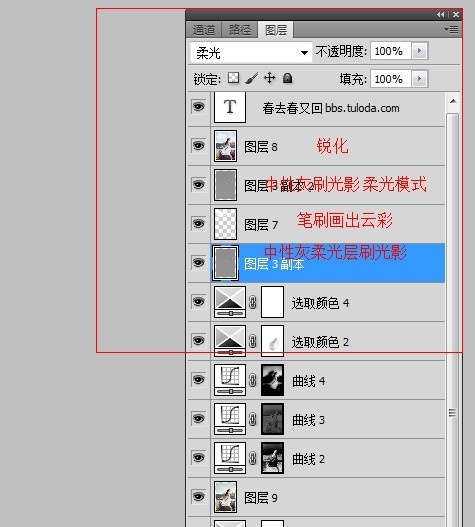
Task: Click the 曲线 2 curves adjustment icon
Action: [230, 458]
